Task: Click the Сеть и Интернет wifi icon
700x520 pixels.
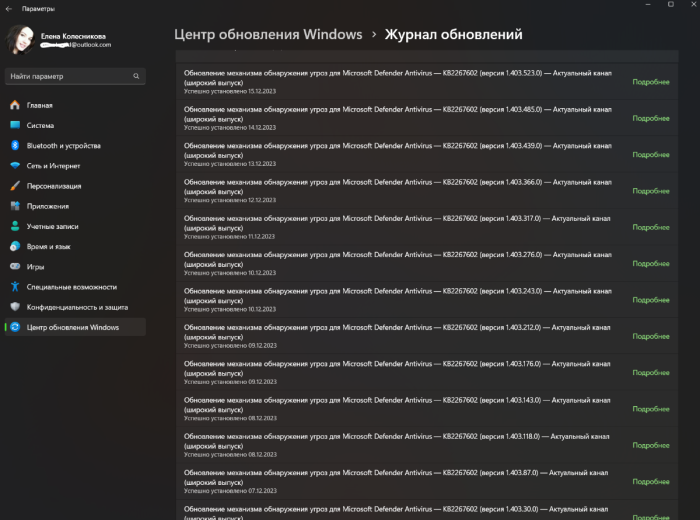Action: [15, 166]
